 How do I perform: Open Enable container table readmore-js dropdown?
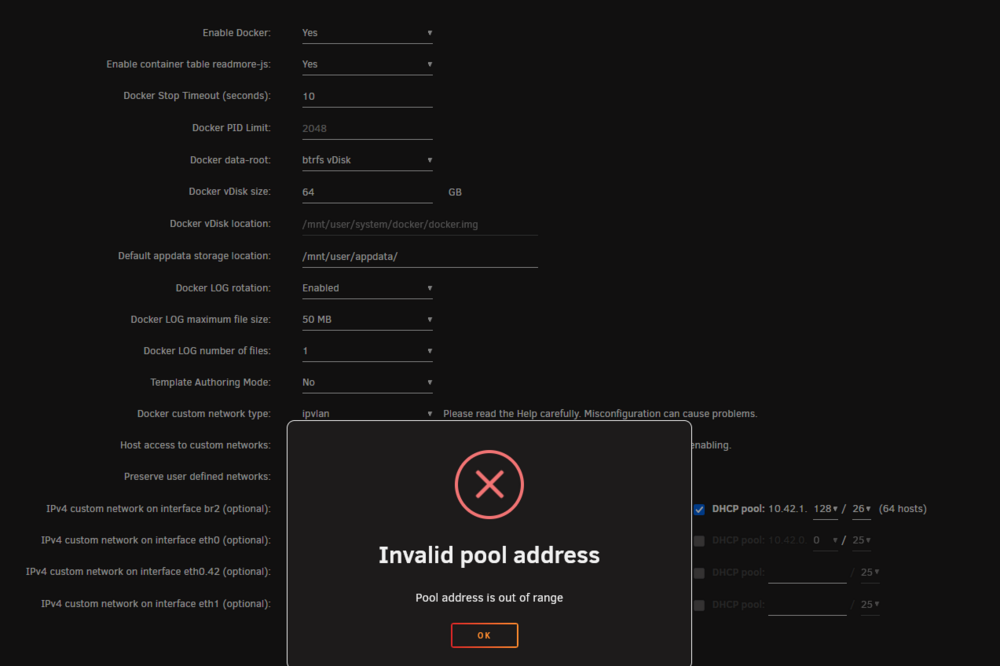pyautogui.click(x=367, y=64)
